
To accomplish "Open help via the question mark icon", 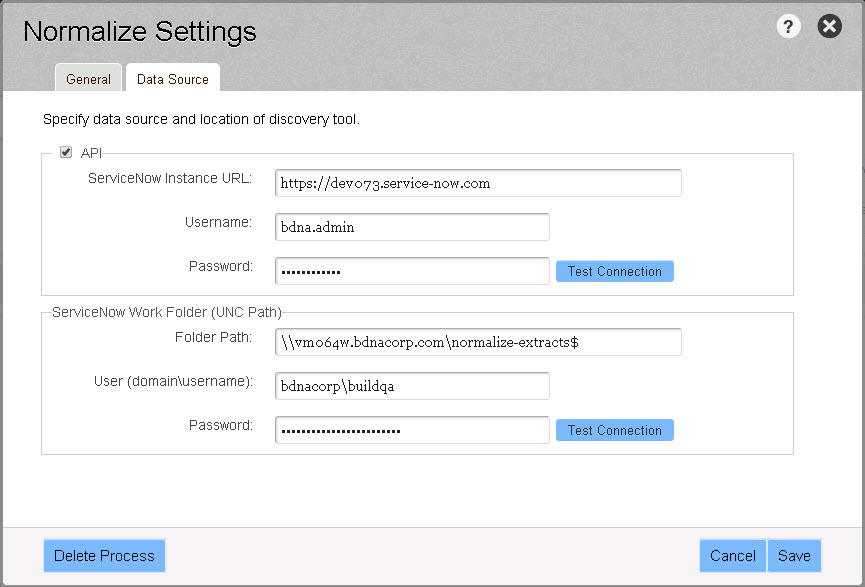I will point(788,26).
